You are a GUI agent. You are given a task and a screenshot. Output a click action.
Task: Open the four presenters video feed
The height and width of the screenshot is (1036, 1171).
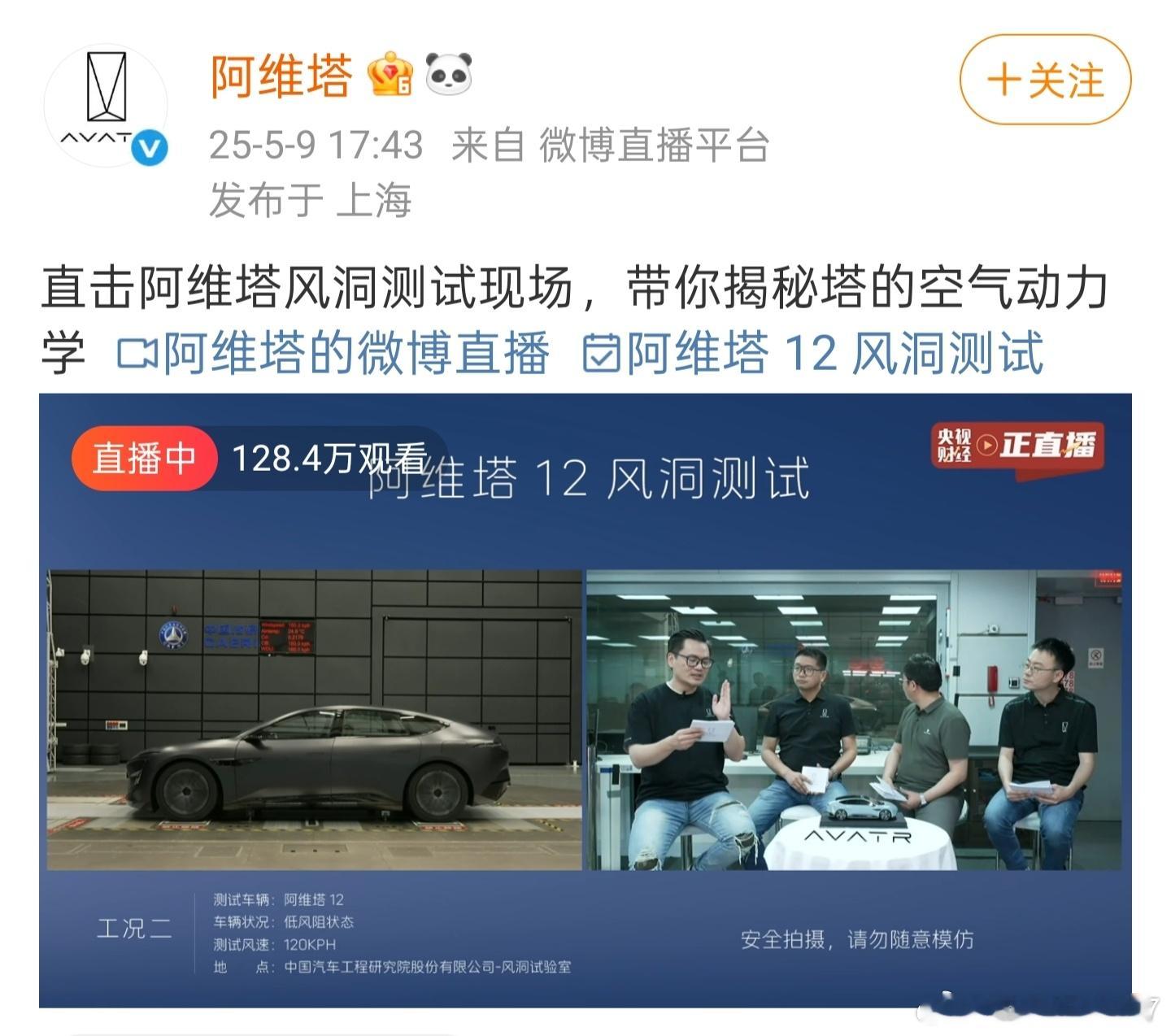854,720
